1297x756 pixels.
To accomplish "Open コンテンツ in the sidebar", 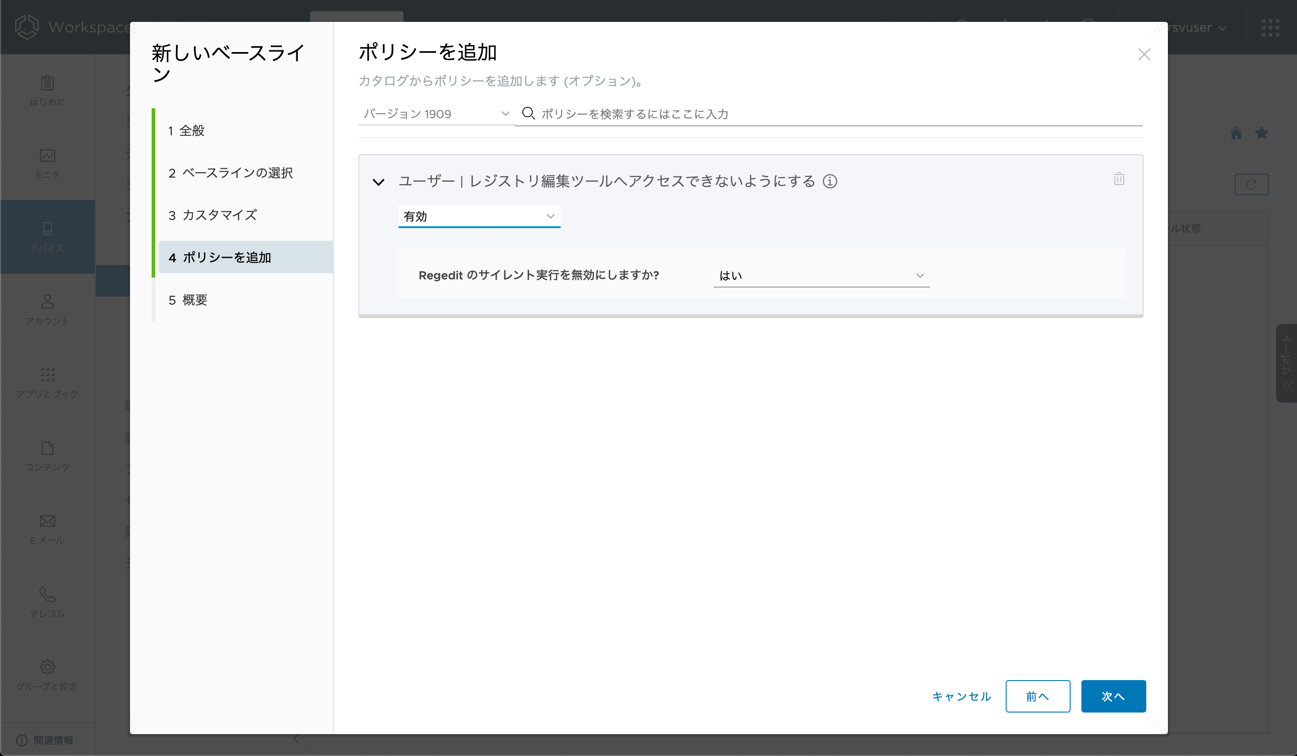I will click(x=47, y=456).
